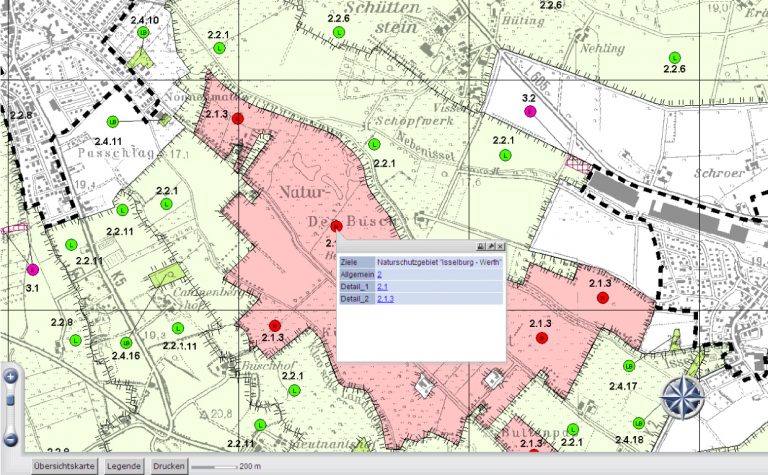This screenshot has height=475, width=768.
Task: Zoom in with the plus button
Action: [x=10, y=377]
